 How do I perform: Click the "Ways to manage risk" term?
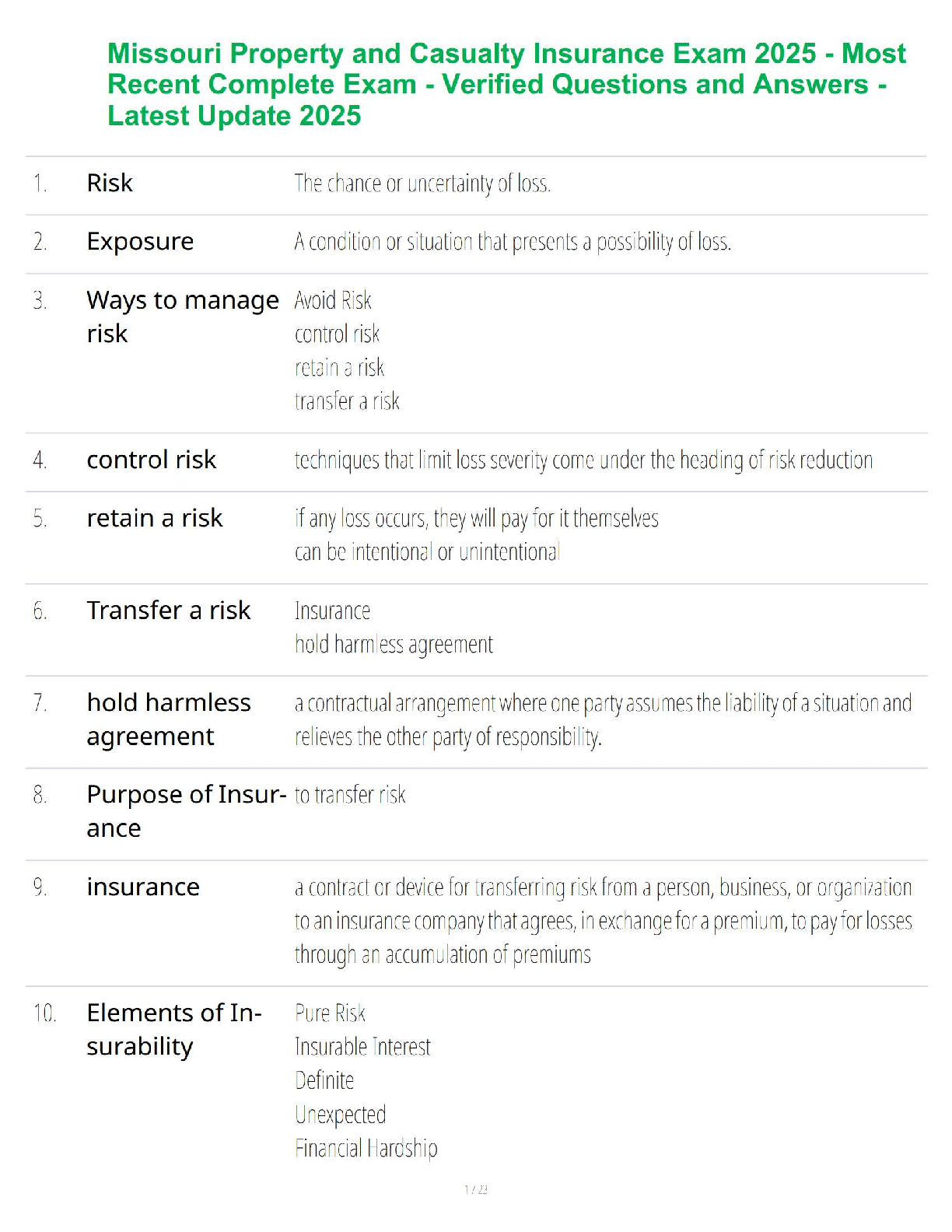click(182, 317)
